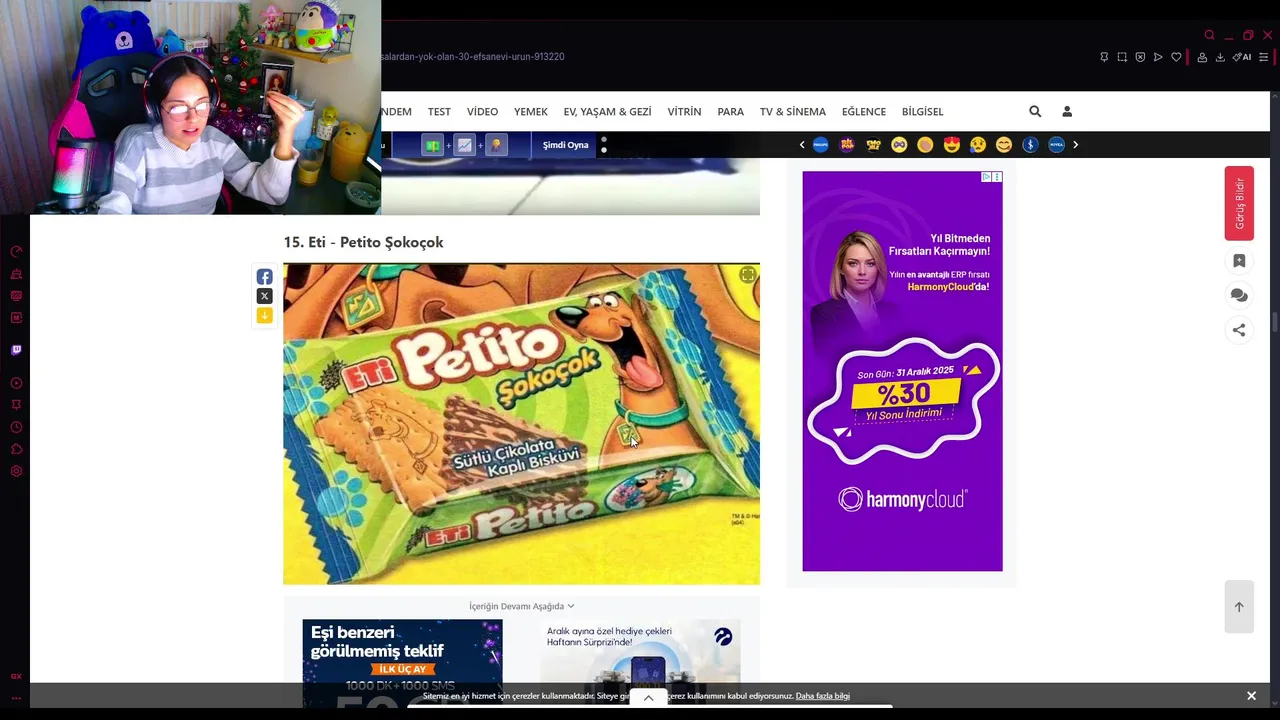Click the crying emoji reaction
Image resolution: width=1280 pixels, height=720 pixels.
tap(977, 145)
